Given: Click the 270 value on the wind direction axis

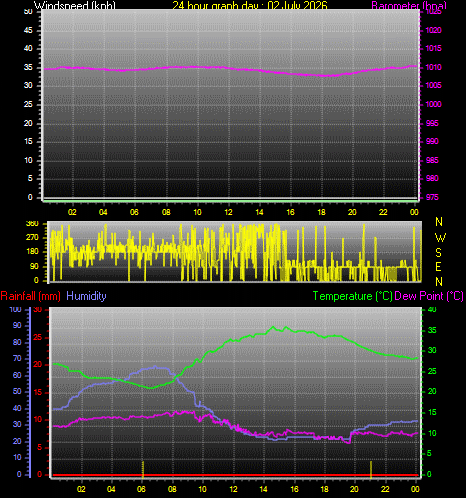Looking at the screenshot, I should click(x=32, y=238).
